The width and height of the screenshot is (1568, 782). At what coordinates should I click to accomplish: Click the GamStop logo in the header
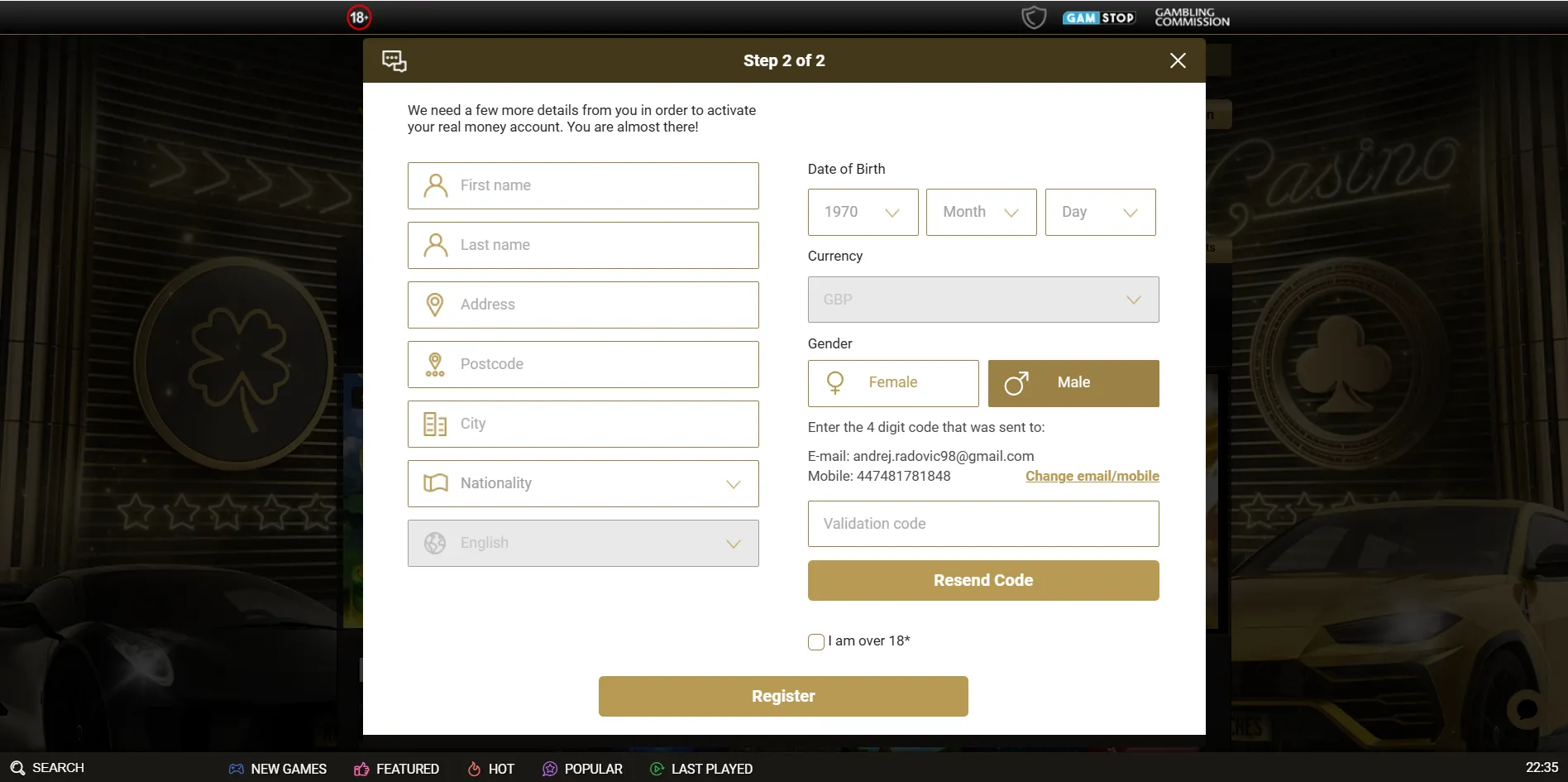click(x=1099, y=17)
